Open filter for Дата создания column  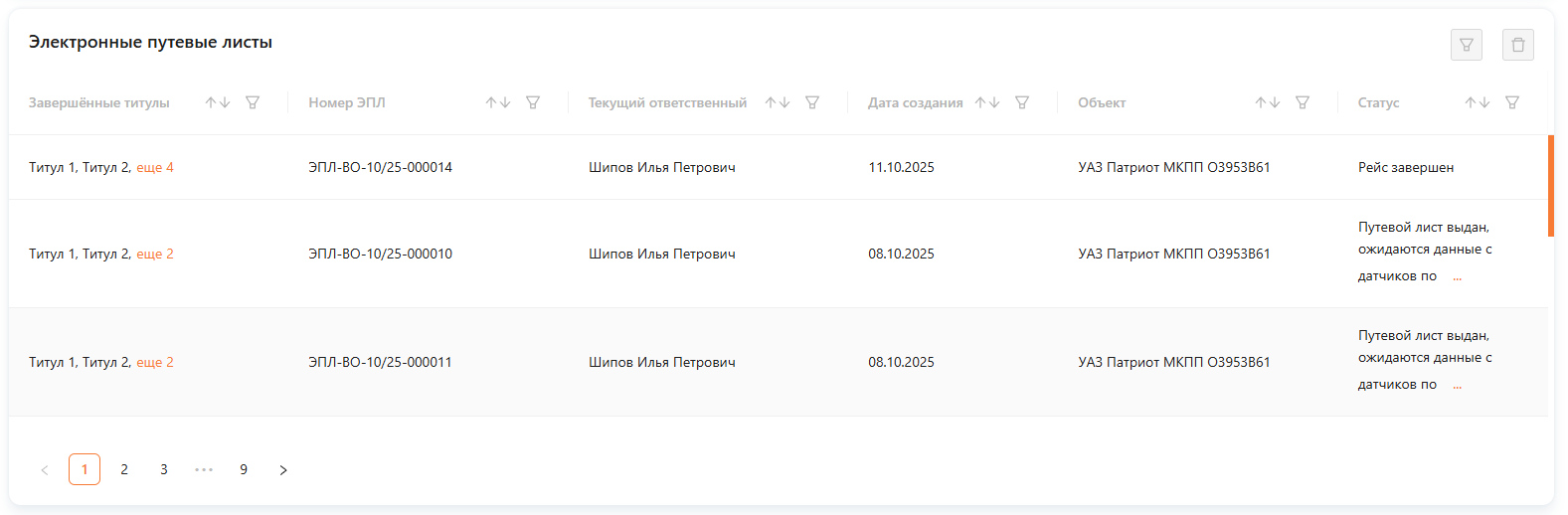click(1022, 102)
